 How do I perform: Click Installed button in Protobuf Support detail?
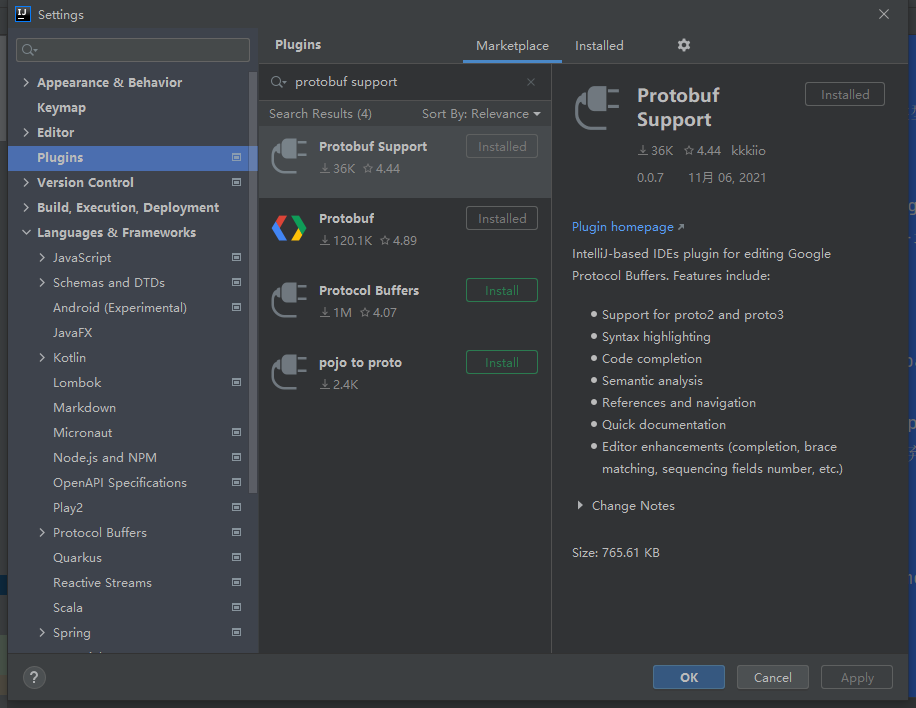click(844, 94)
